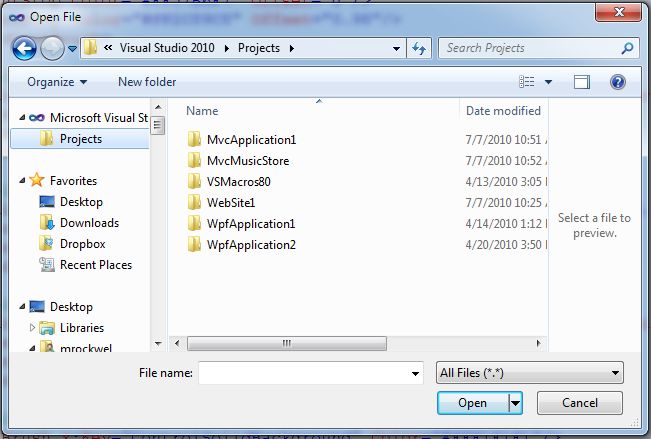Collapse the Desktop tree node

pyautogui.click(x=22, y=307)
